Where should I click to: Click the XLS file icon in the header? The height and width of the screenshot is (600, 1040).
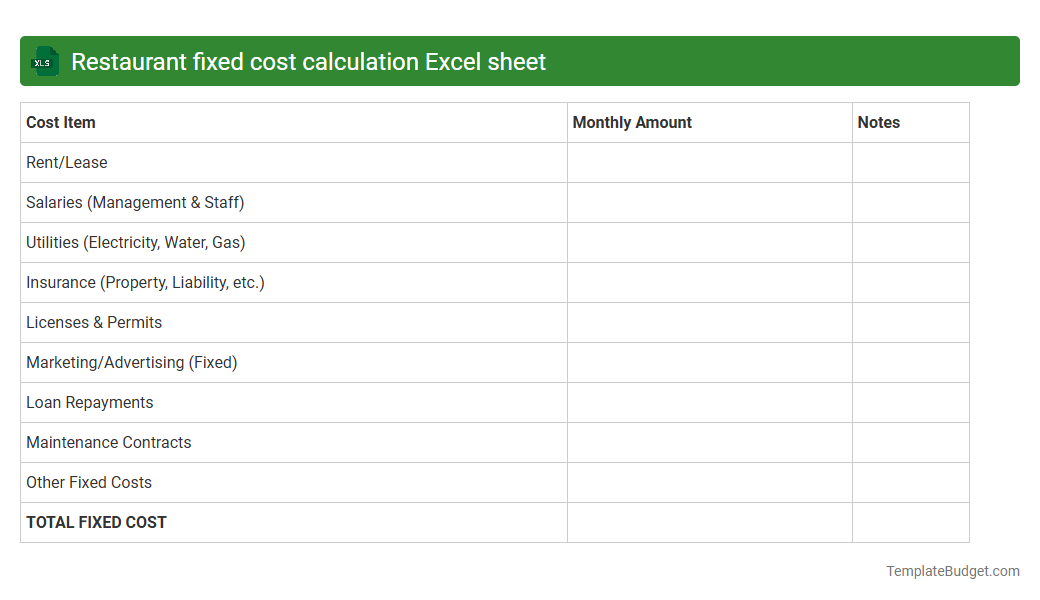(44, 61)
